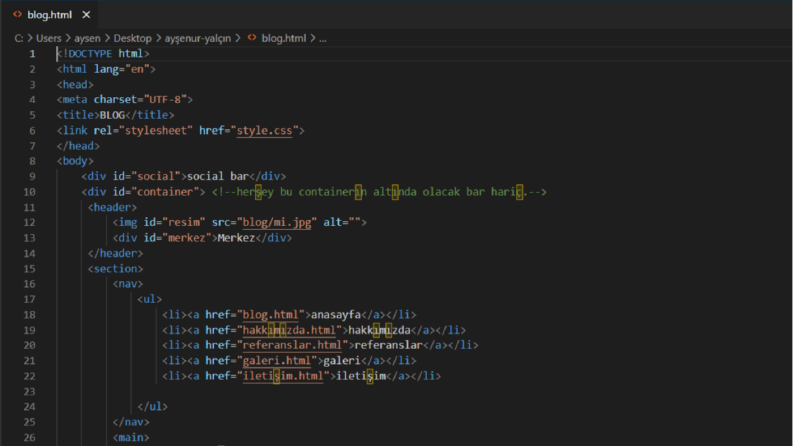The width and height of the screenshot is (793, 446).
Task: Click the rel="stylesheet" attribute
Action: pyautogui.click(x=143, y=130)
